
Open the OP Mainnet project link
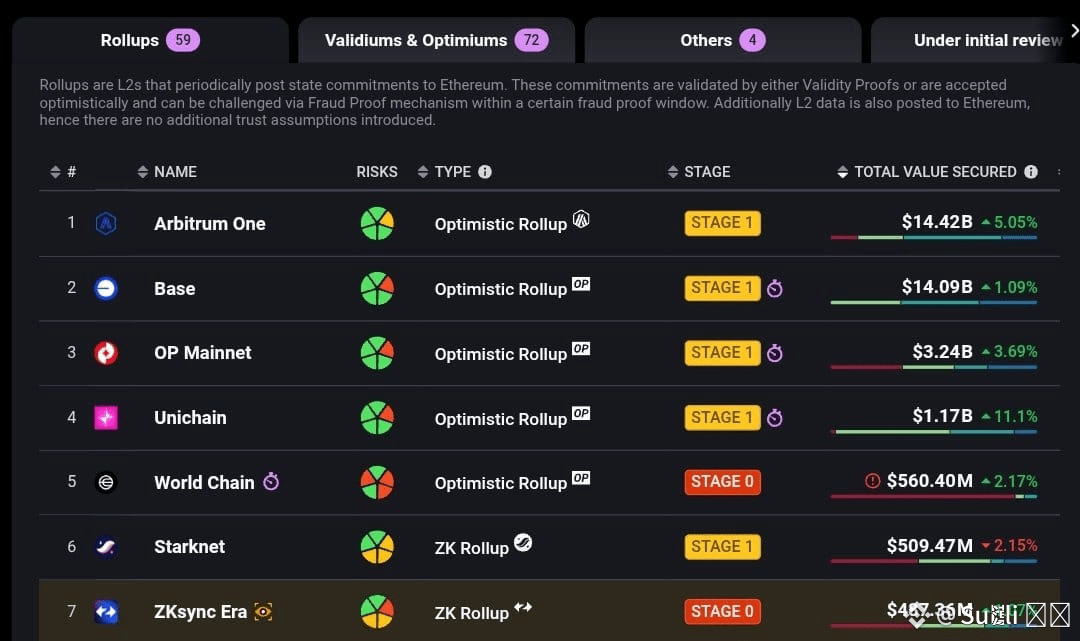[202, 353]
